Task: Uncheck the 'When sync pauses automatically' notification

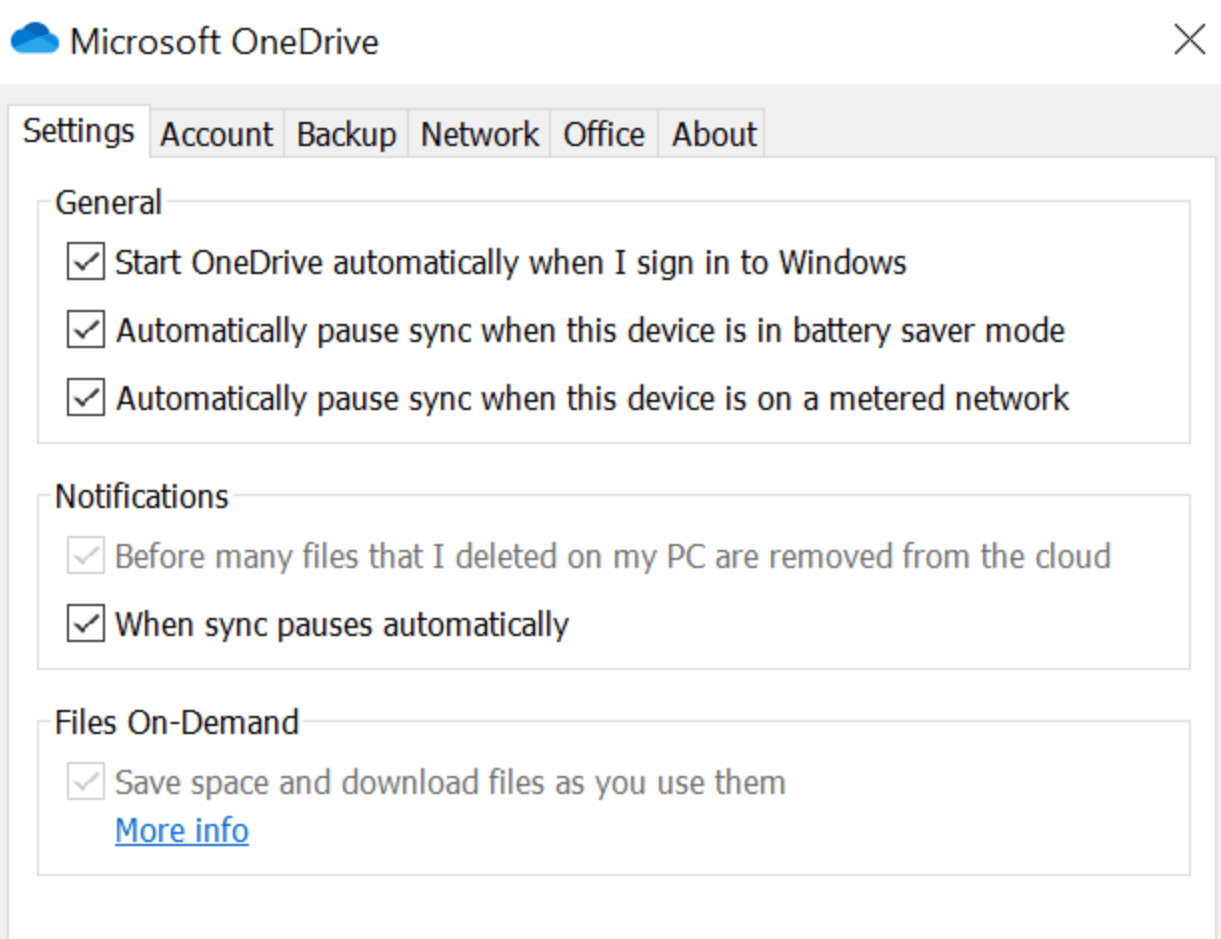Action: [86, 624]
